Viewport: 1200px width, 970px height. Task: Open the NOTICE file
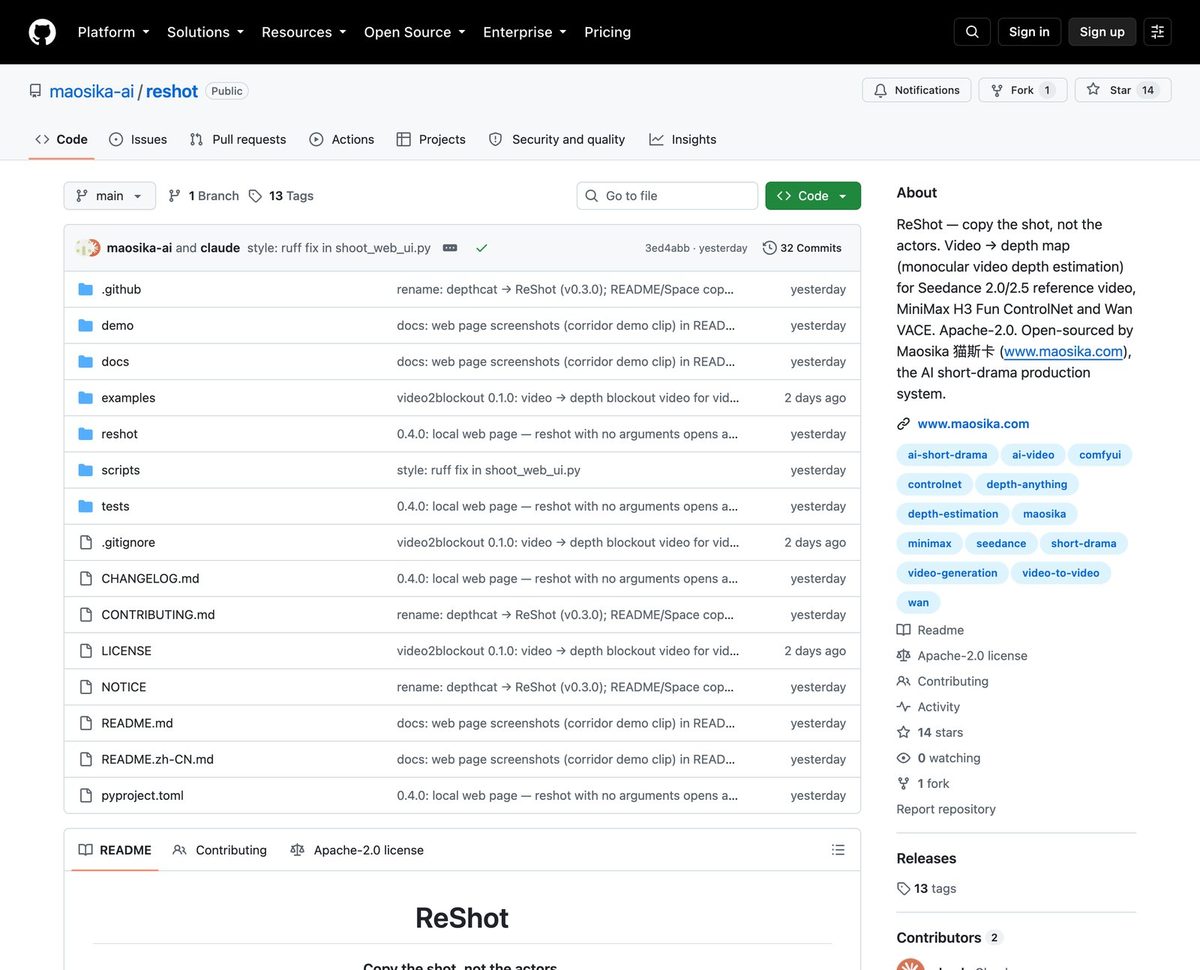[124, 687]
